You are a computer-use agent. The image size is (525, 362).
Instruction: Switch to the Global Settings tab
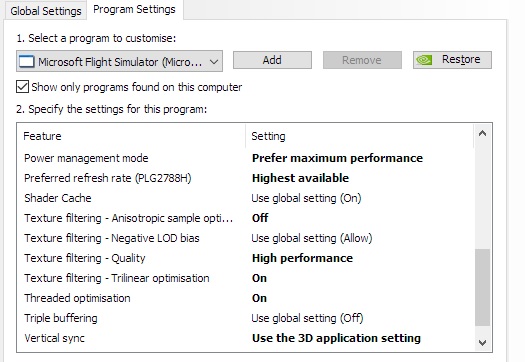46,11
